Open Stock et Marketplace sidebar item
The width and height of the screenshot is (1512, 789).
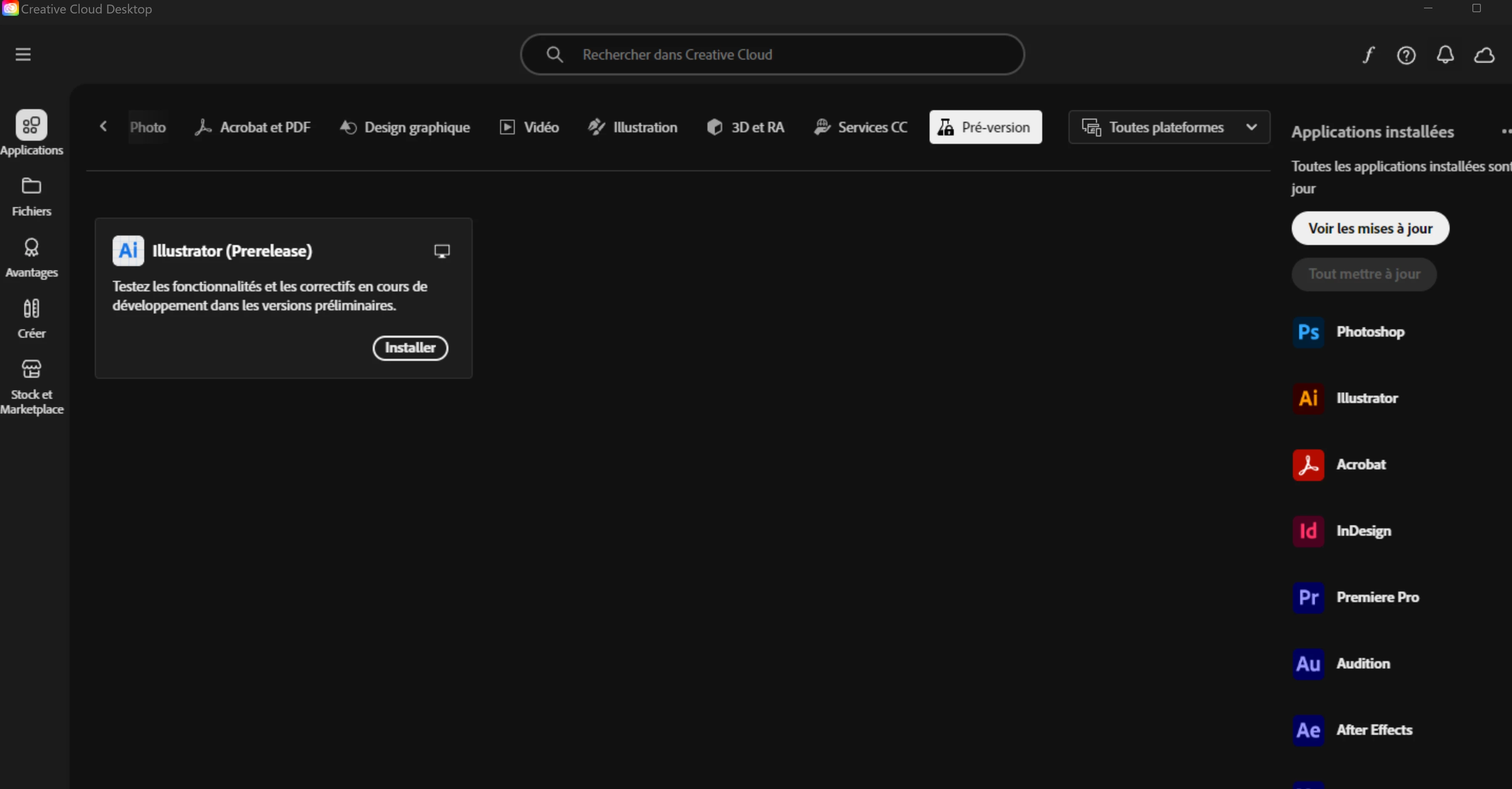click(31, 387)
